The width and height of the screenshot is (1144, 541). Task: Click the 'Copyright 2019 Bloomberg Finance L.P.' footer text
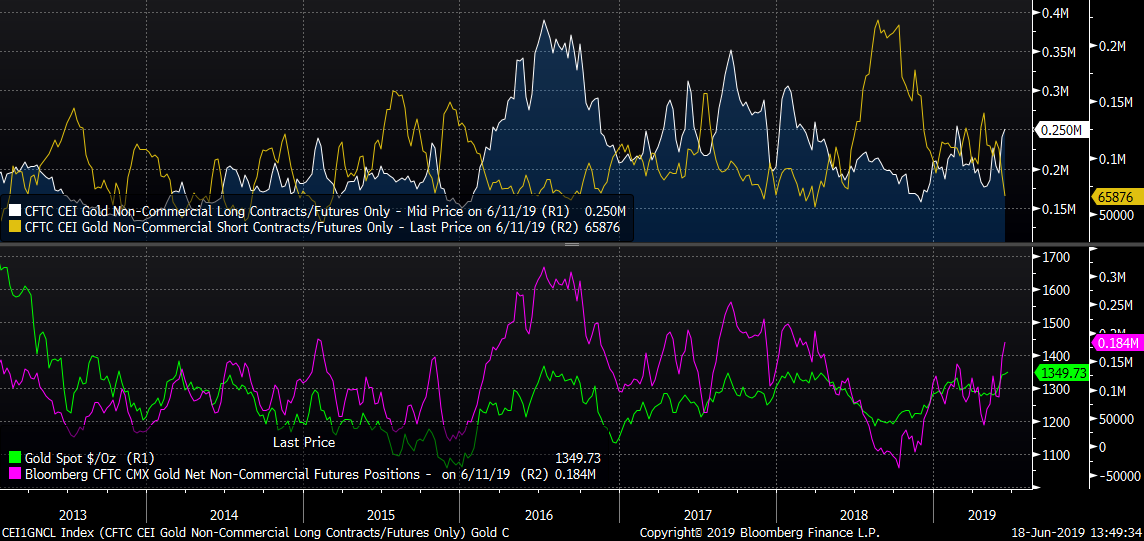pyautogui.click(x=760, y=532)
